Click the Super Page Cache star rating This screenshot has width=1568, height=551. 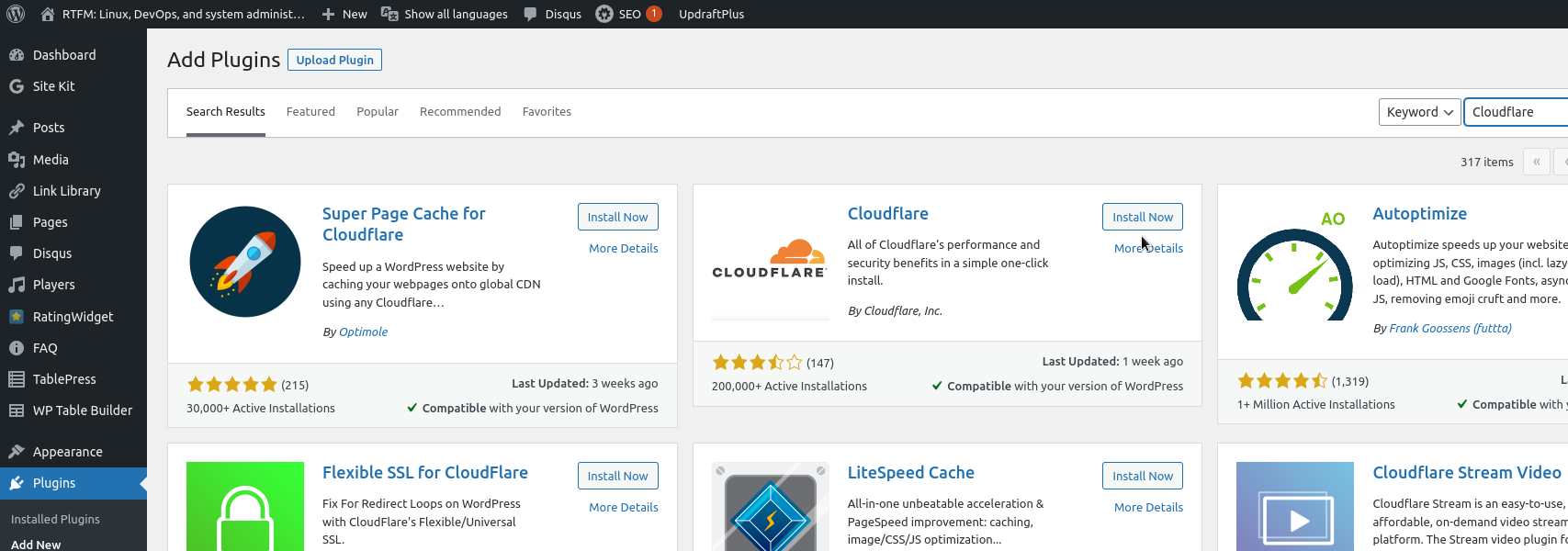point(232,385)
